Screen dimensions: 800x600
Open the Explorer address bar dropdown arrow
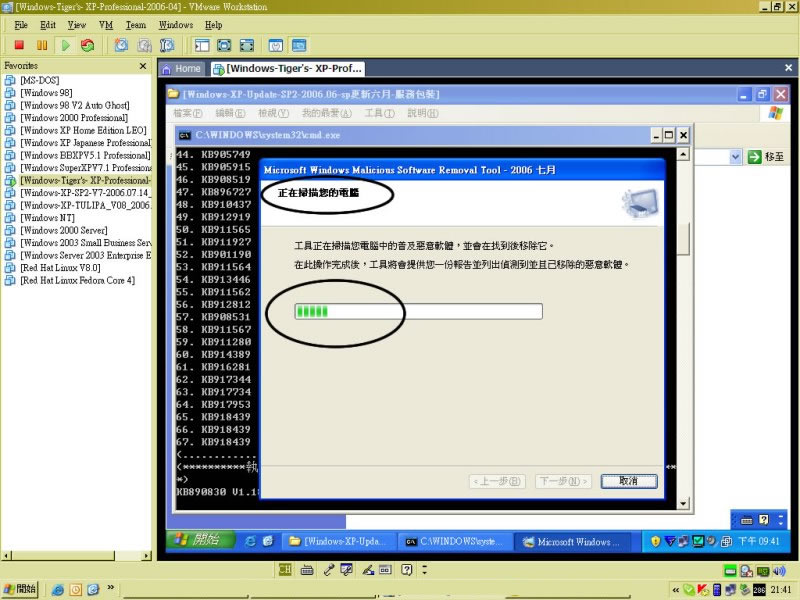pyautogui.click(x=735, y=157)
